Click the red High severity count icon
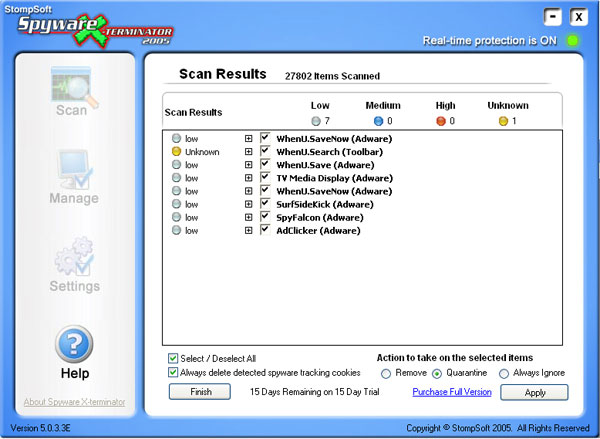600x439 pixels. [441, 121]
